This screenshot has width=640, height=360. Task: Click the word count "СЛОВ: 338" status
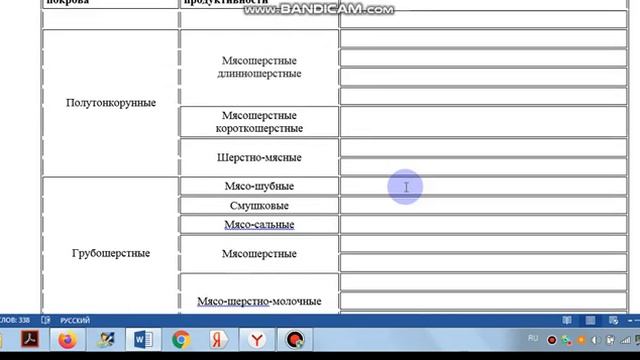coord(15,320)
